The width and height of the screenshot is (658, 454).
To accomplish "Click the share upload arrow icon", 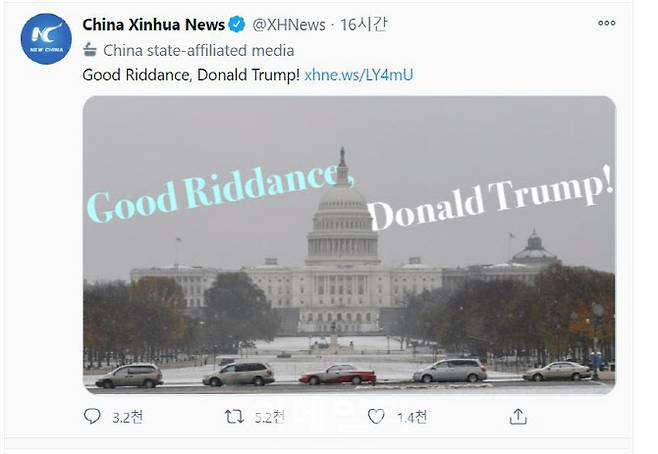I will (518, 416).
